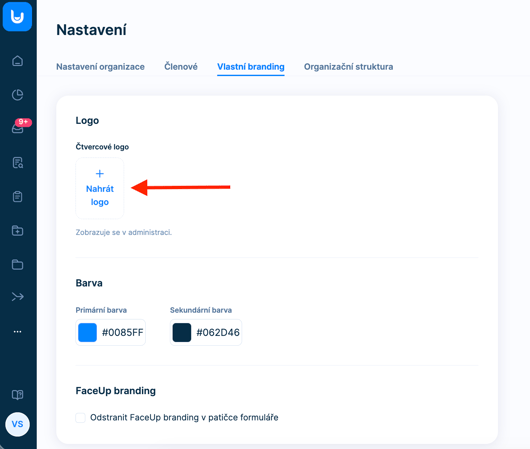Open the three-dots more menu in sidebar
This screenshot has height=449, width=530.
click(18, 332)
